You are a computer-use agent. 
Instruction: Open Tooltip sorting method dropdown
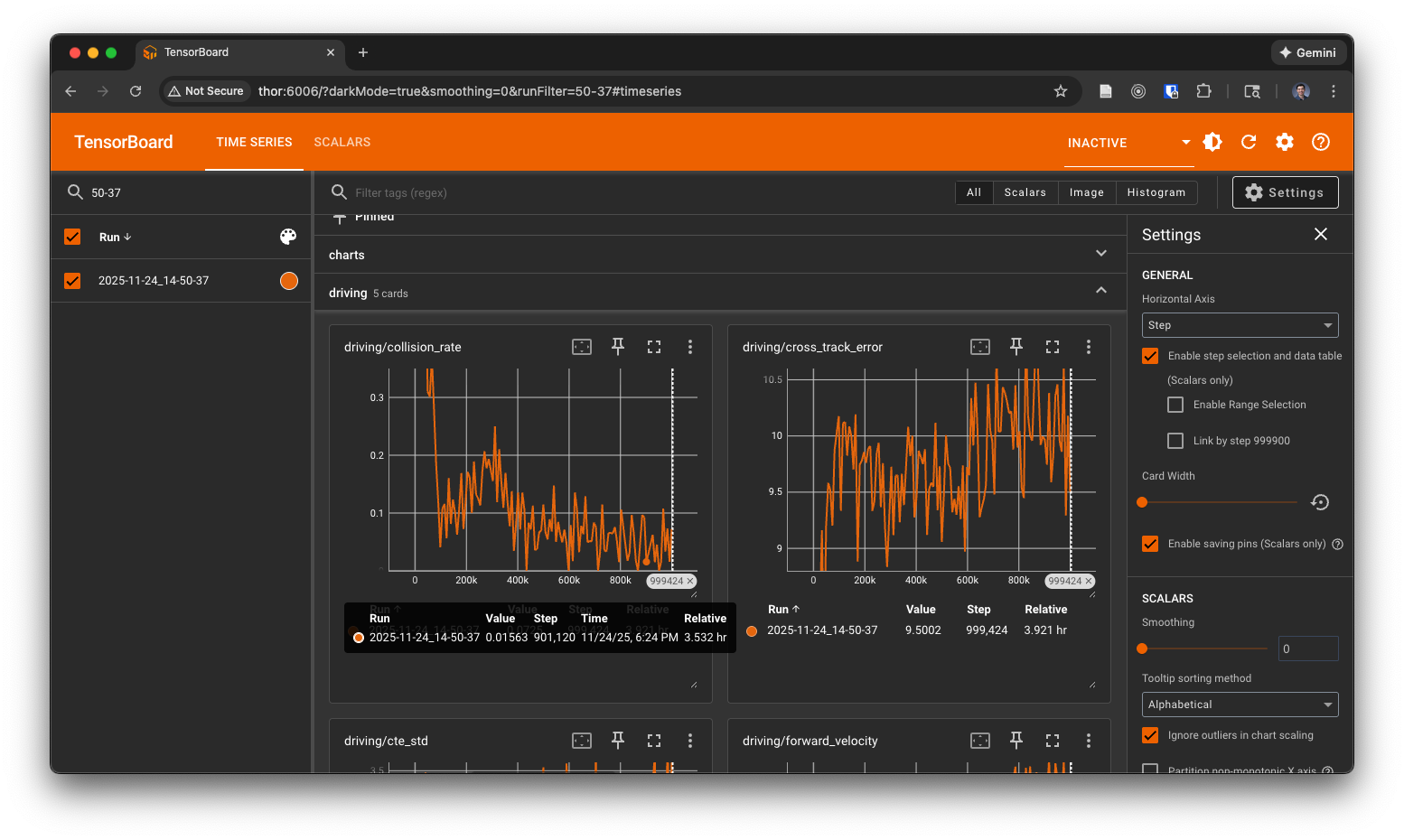point(1240,705)
